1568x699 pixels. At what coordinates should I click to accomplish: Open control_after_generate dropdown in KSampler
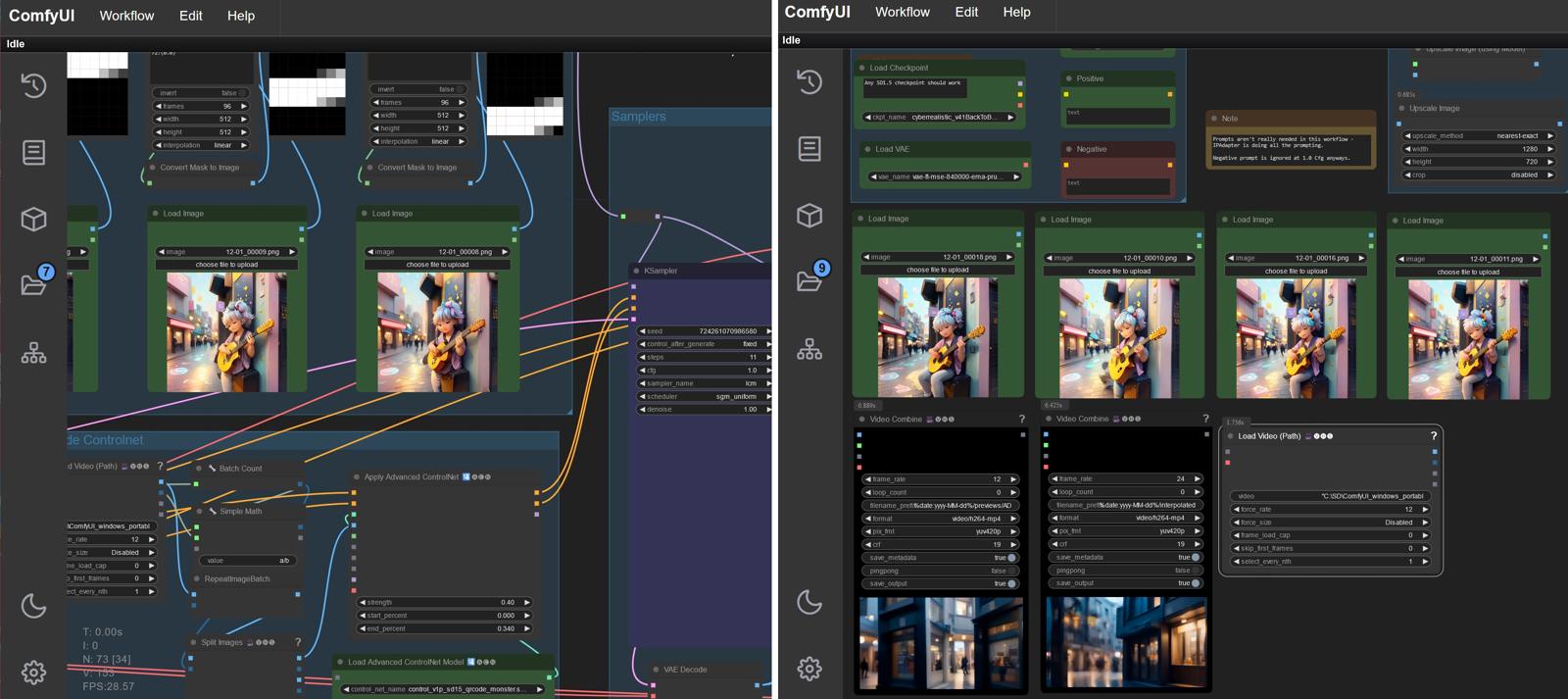point(705,344)
